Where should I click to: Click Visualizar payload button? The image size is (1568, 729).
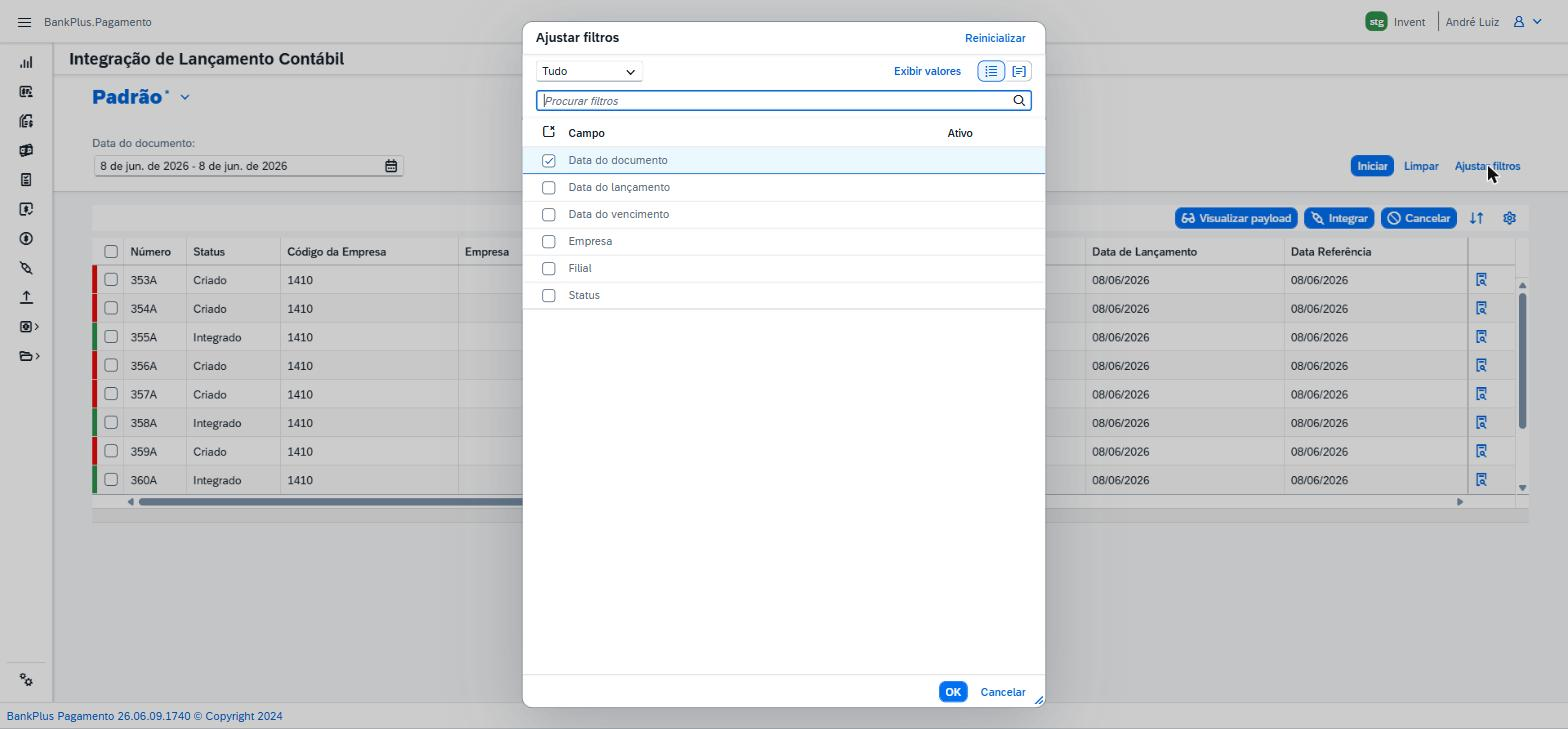(x=1236, y=218)
